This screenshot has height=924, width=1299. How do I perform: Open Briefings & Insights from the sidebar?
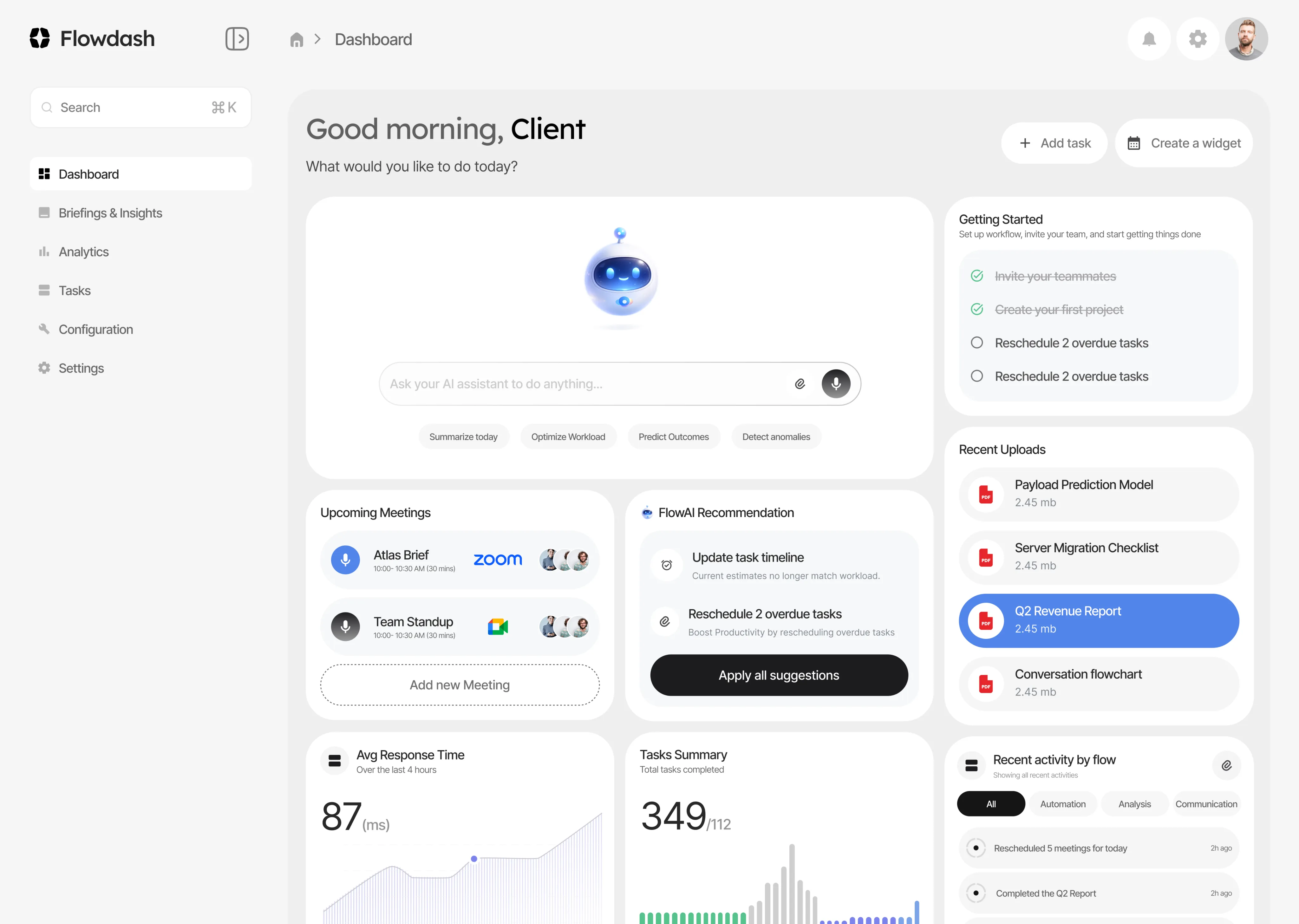coord(110,213)
